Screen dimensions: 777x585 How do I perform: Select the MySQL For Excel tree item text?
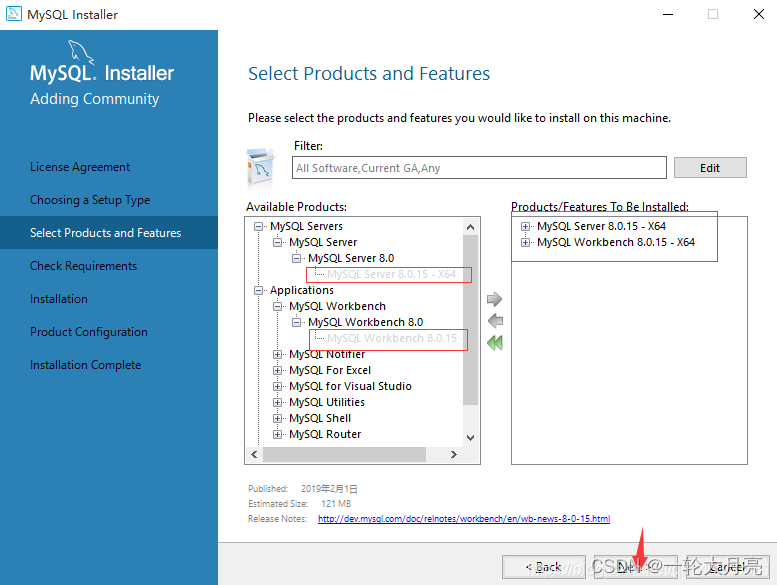click(x=330, y=370)
